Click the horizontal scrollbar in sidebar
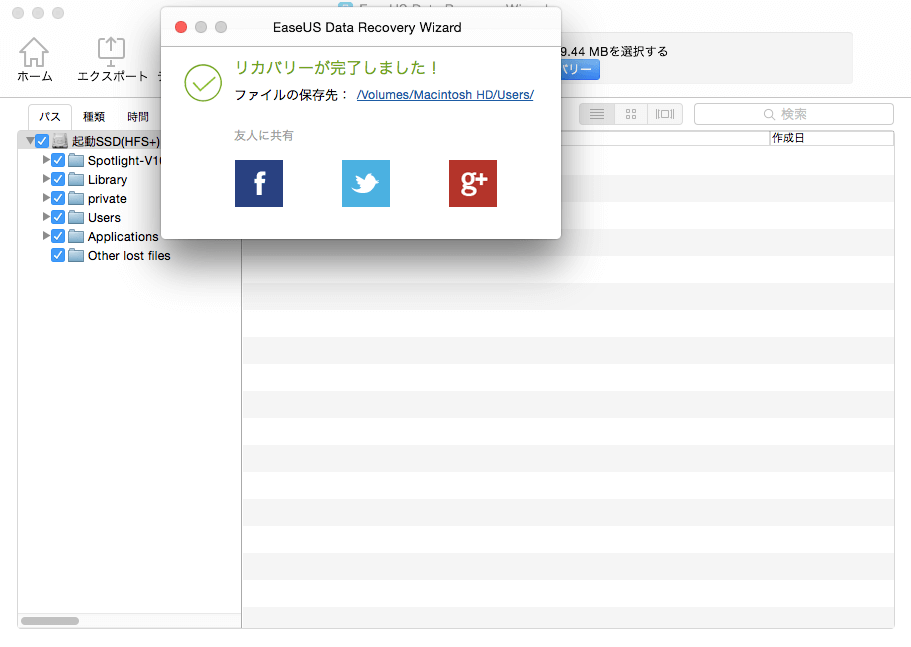 [x=50, y=621]
